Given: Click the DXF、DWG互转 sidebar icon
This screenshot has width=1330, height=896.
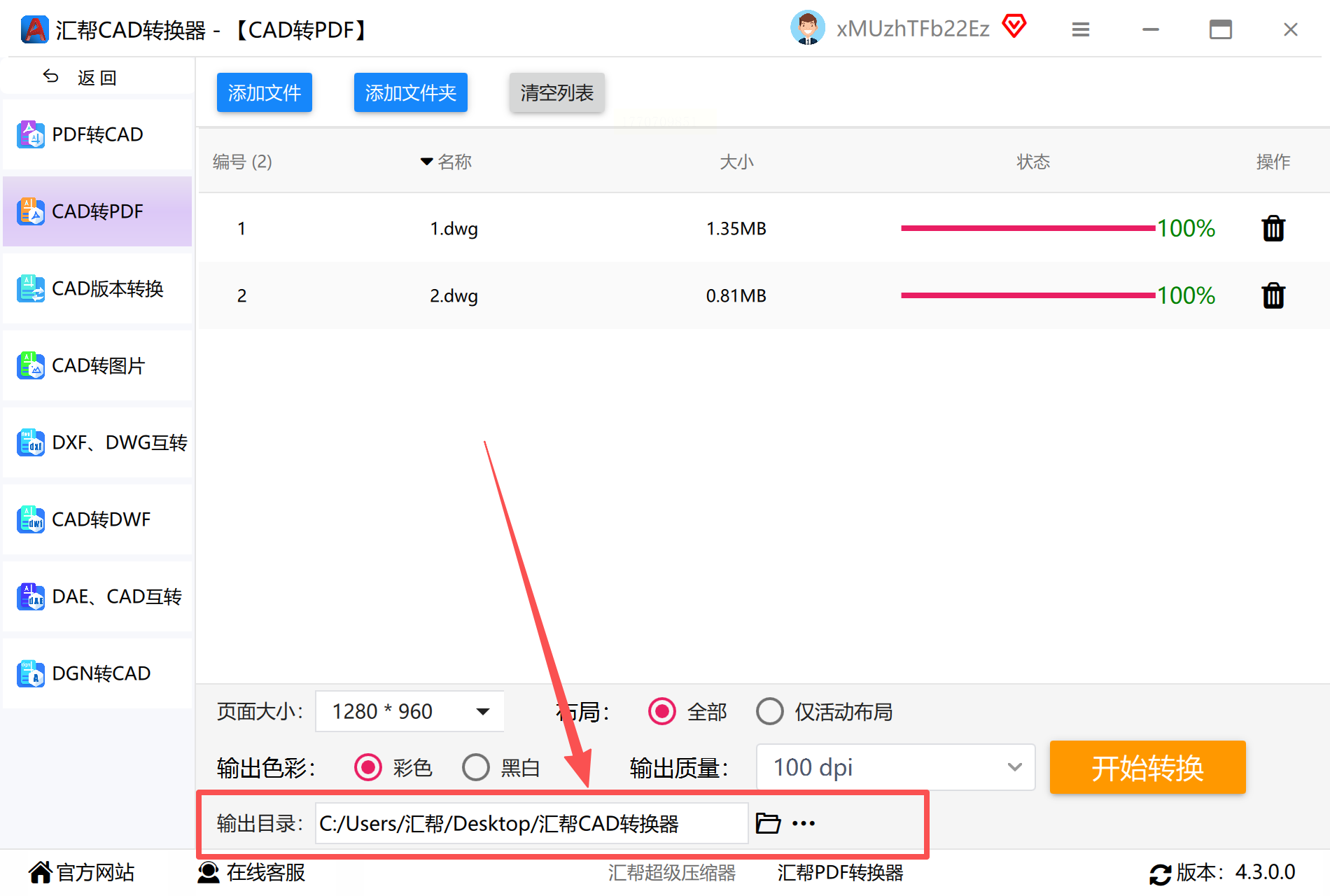Looking at the screenshot, I should 31,442.
